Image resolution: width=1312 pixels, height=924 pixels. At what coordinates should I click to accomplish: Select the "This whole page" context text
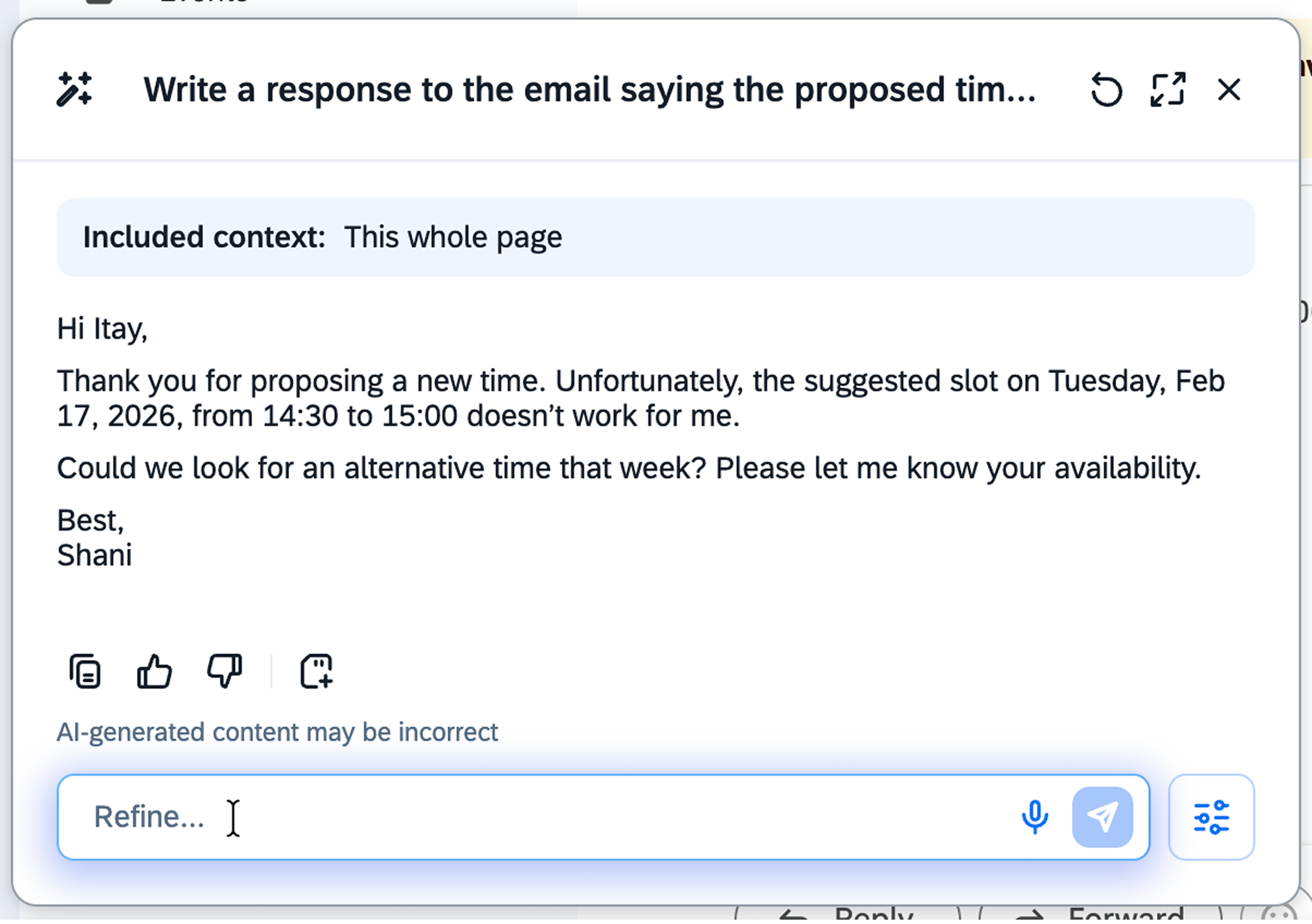(453, 237)
